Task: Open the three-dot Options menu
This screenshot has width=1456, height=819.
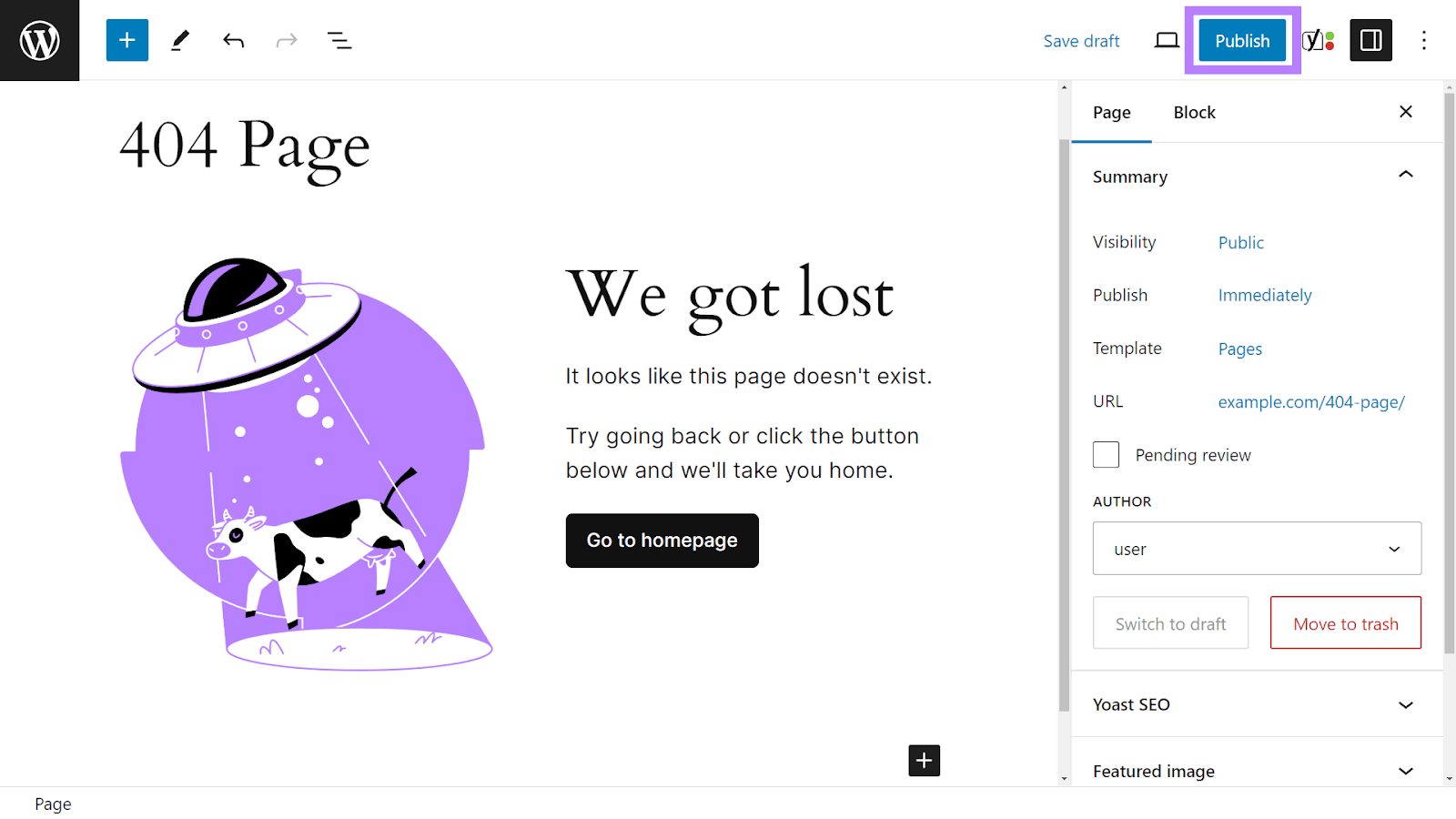Action: tap(1423, 39)
